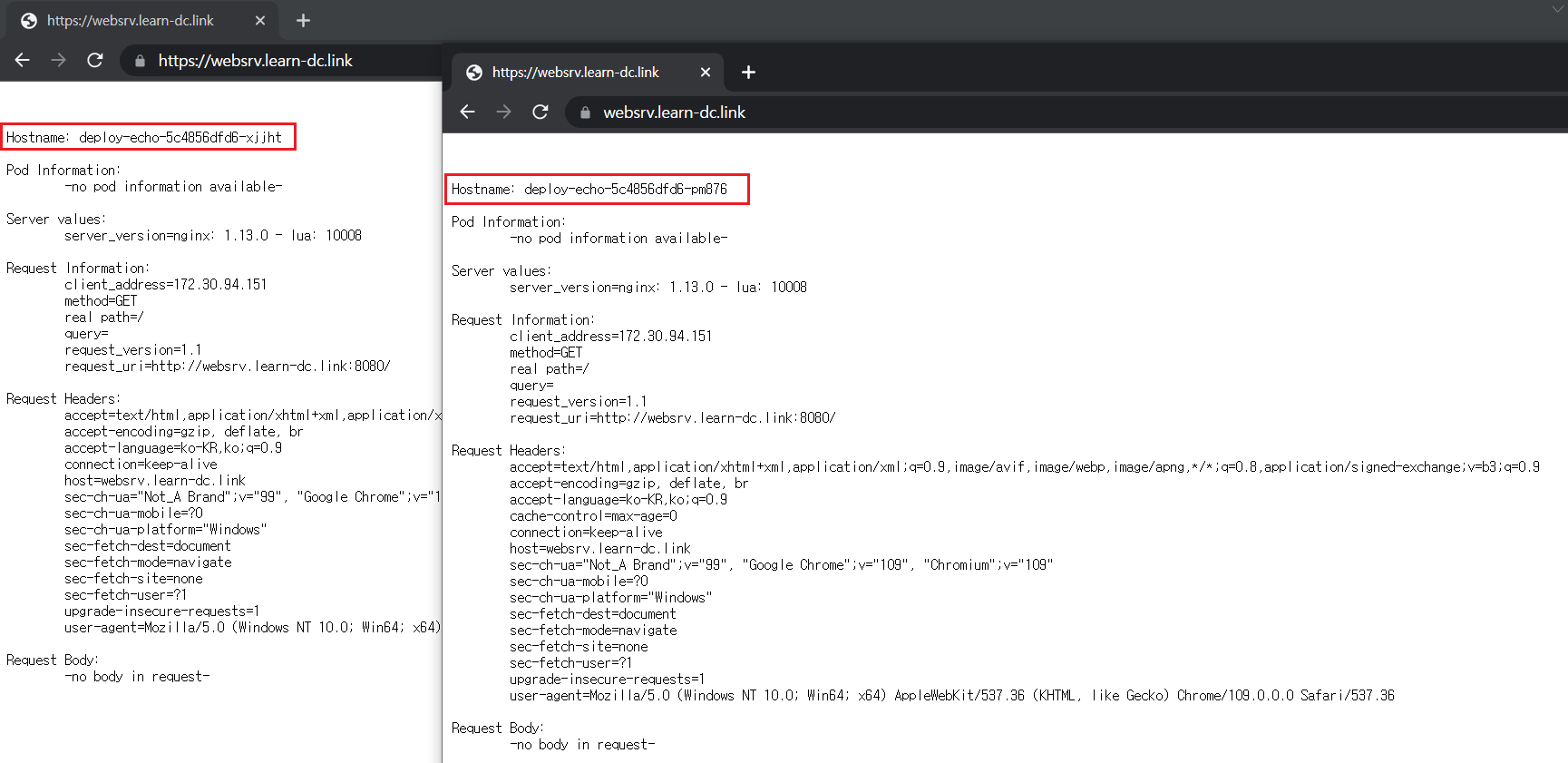
Task: View site info via right window's padlock
Action: pyautogui.click(x=585, y=112)
